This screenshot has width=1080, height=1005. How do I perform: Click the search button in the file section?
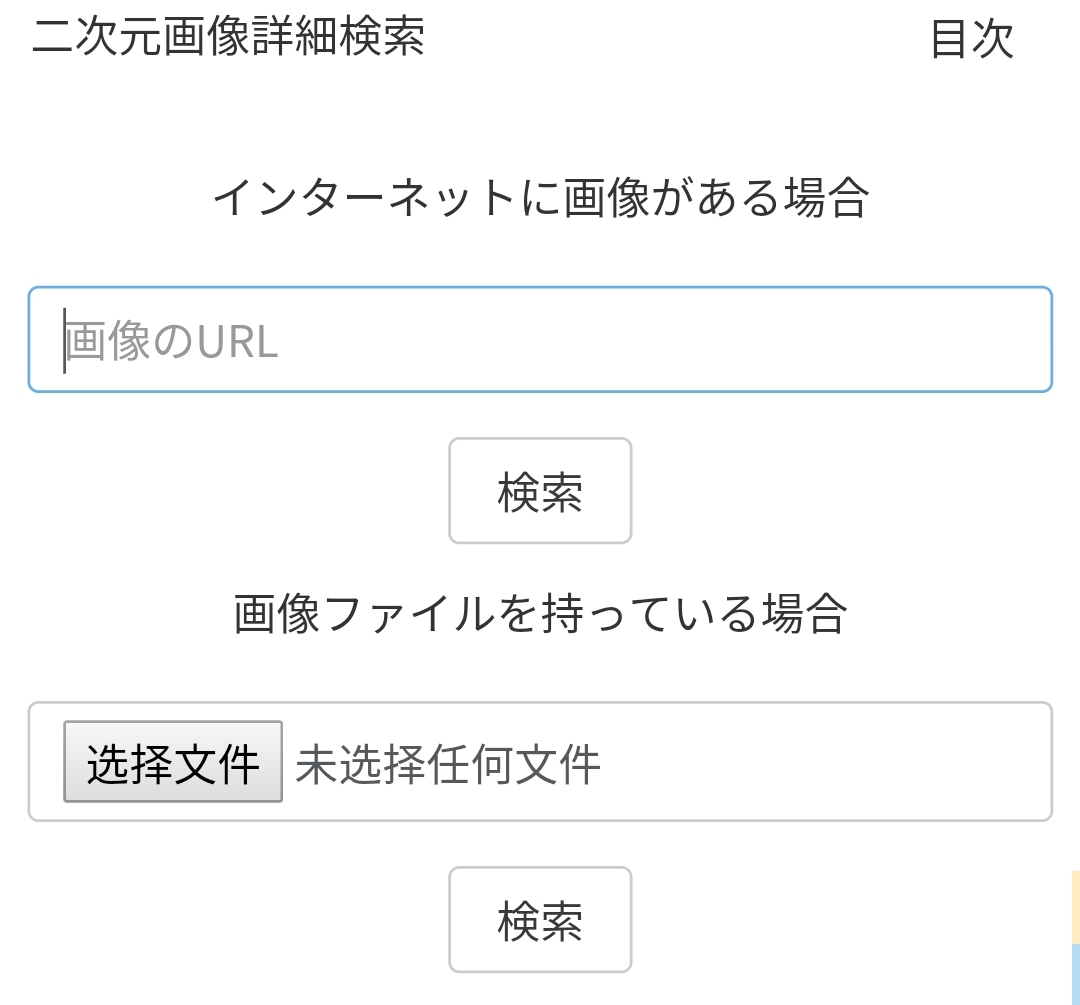(540, 919)
